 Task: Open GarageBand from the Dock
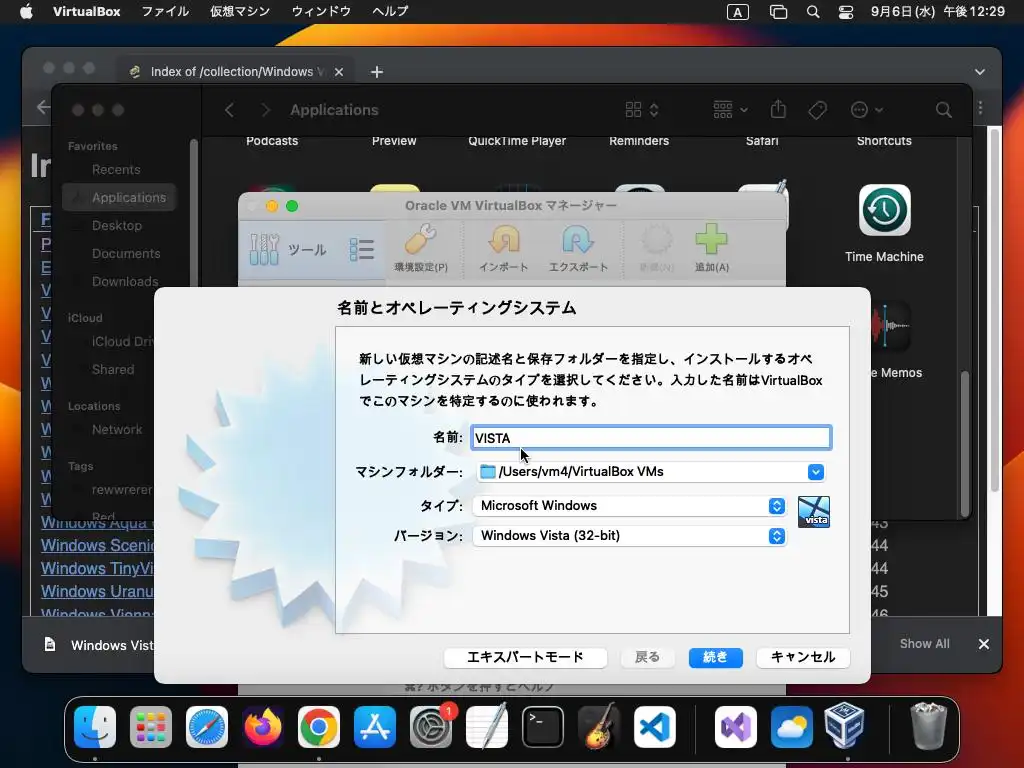(599, 727)
